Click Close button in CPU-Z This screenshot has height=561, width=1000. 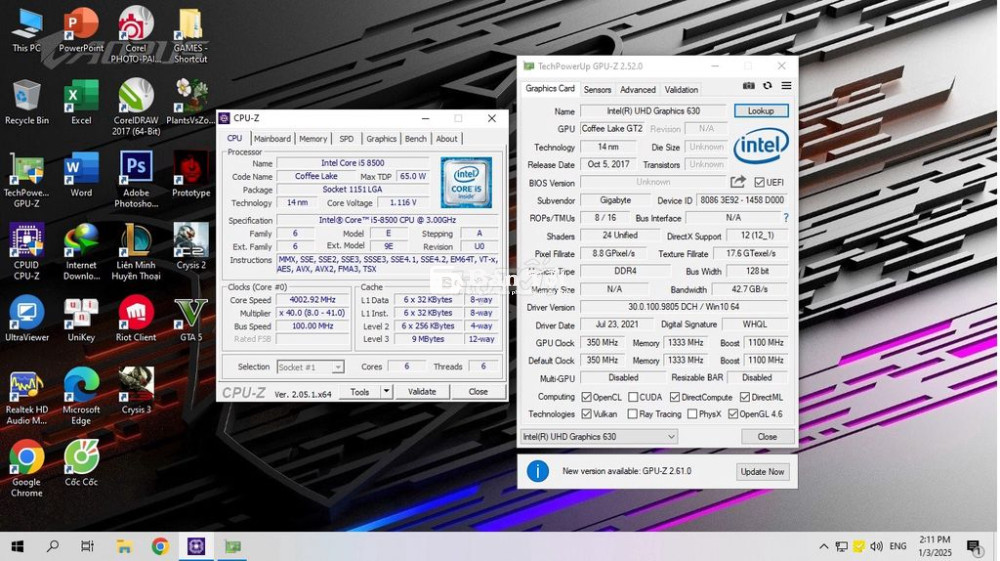(x=478, y=391)
